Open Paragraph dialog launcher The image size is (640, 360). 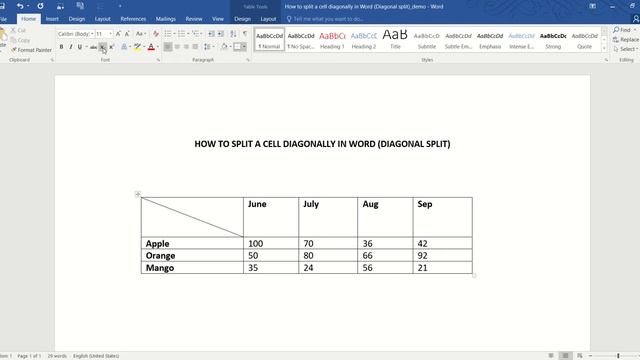pos(248,60)
